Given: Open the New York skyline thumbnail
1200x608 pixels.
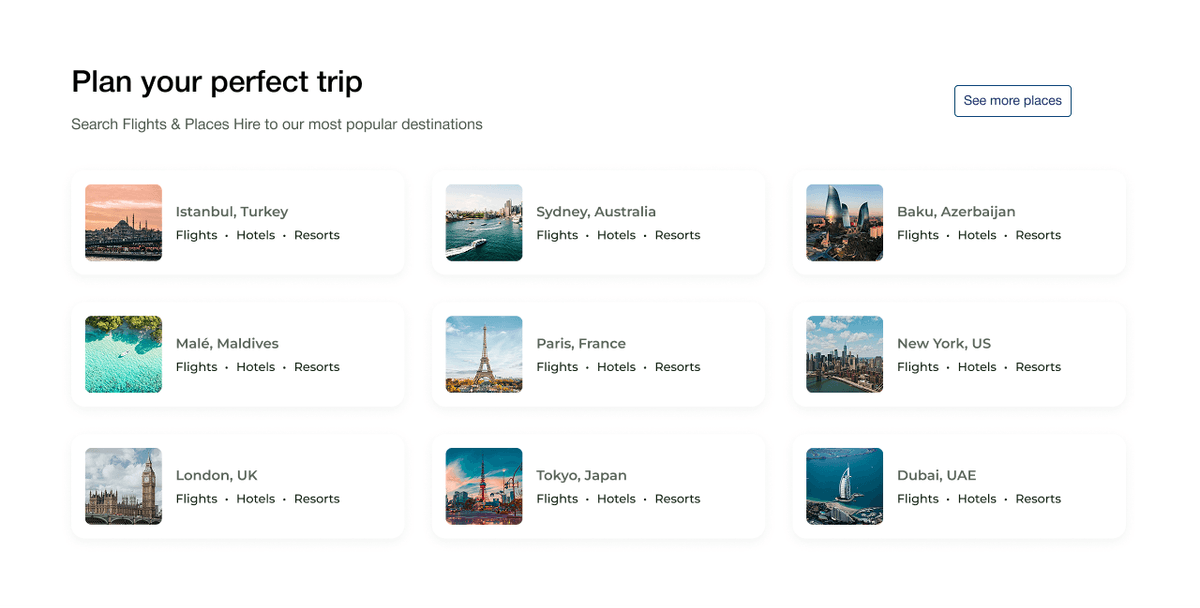Looking at the screenshot, I should pyautogui.click(x=844, y=355).
